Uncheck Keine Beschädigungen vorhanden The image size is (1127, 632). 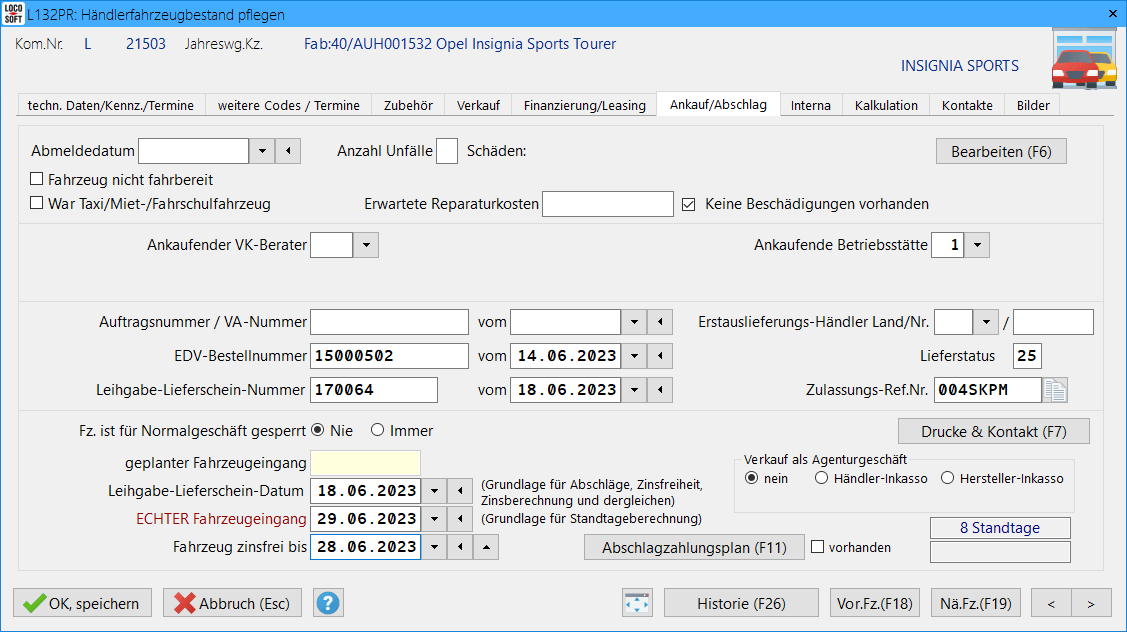tap(688, 204)
